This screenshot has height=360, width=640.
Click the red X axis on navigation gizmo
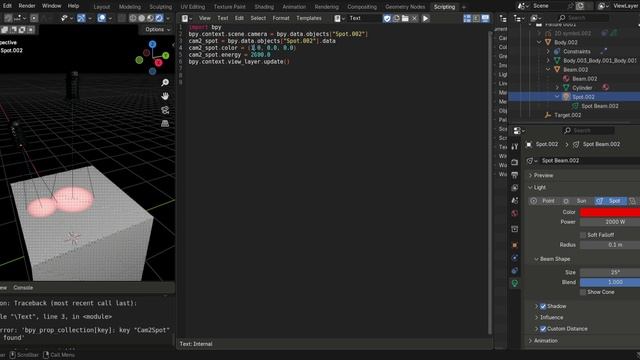click(x=158, y=62)
